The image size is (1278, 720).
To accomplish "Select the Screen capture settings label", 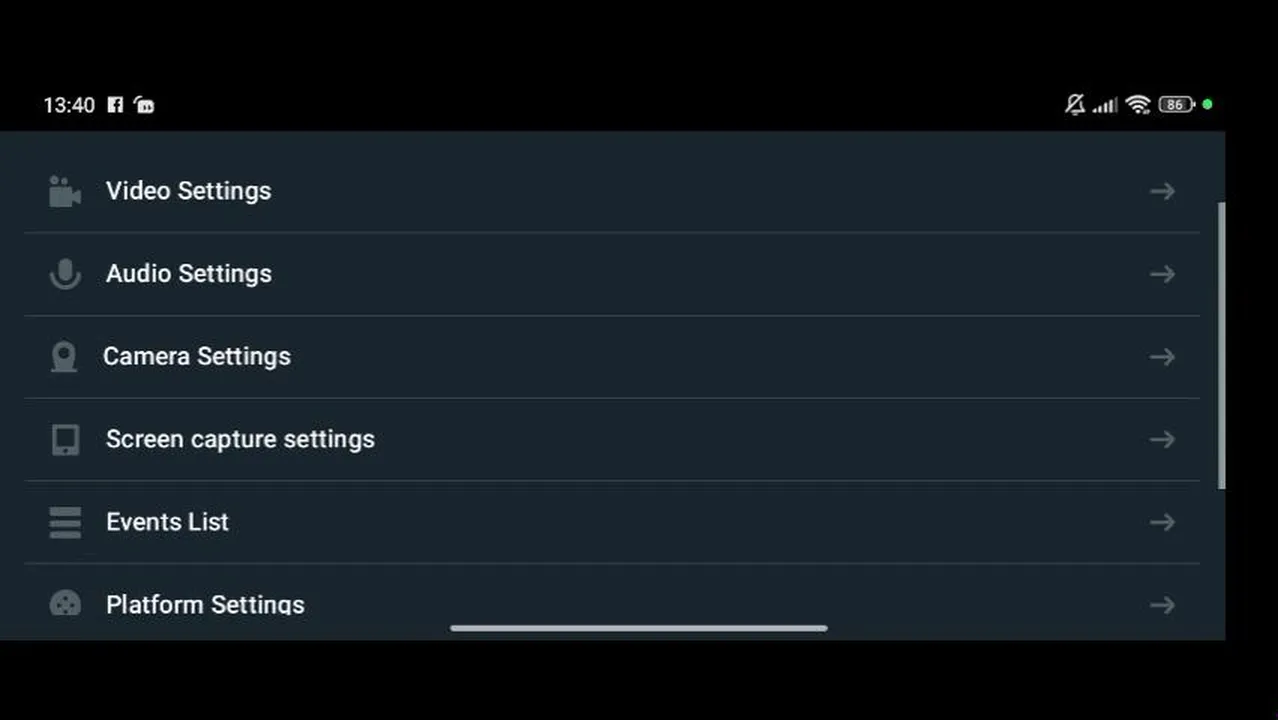I will coord(240,440).
